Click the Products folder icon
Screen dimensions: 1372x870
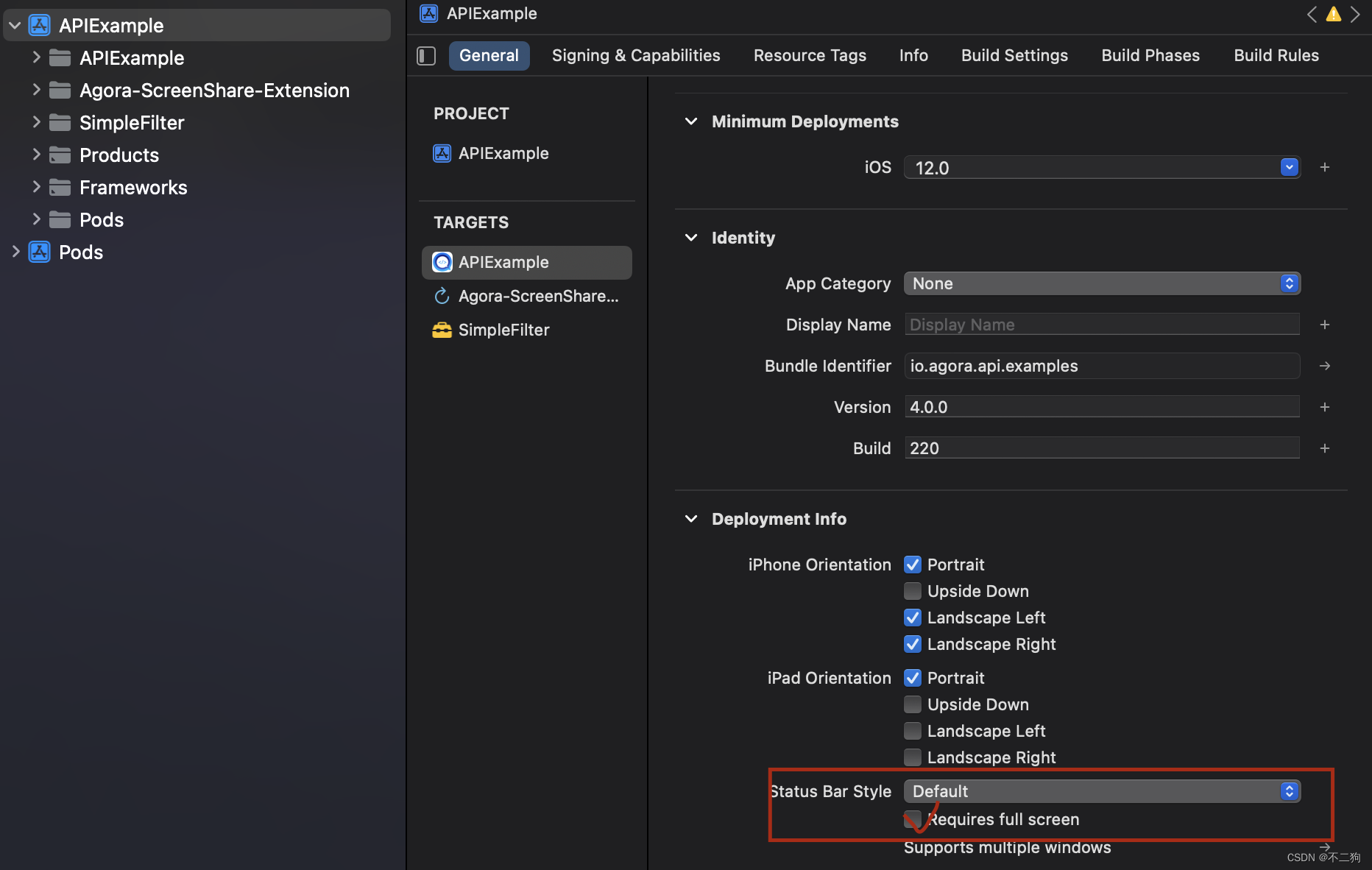tap(60, 155)
